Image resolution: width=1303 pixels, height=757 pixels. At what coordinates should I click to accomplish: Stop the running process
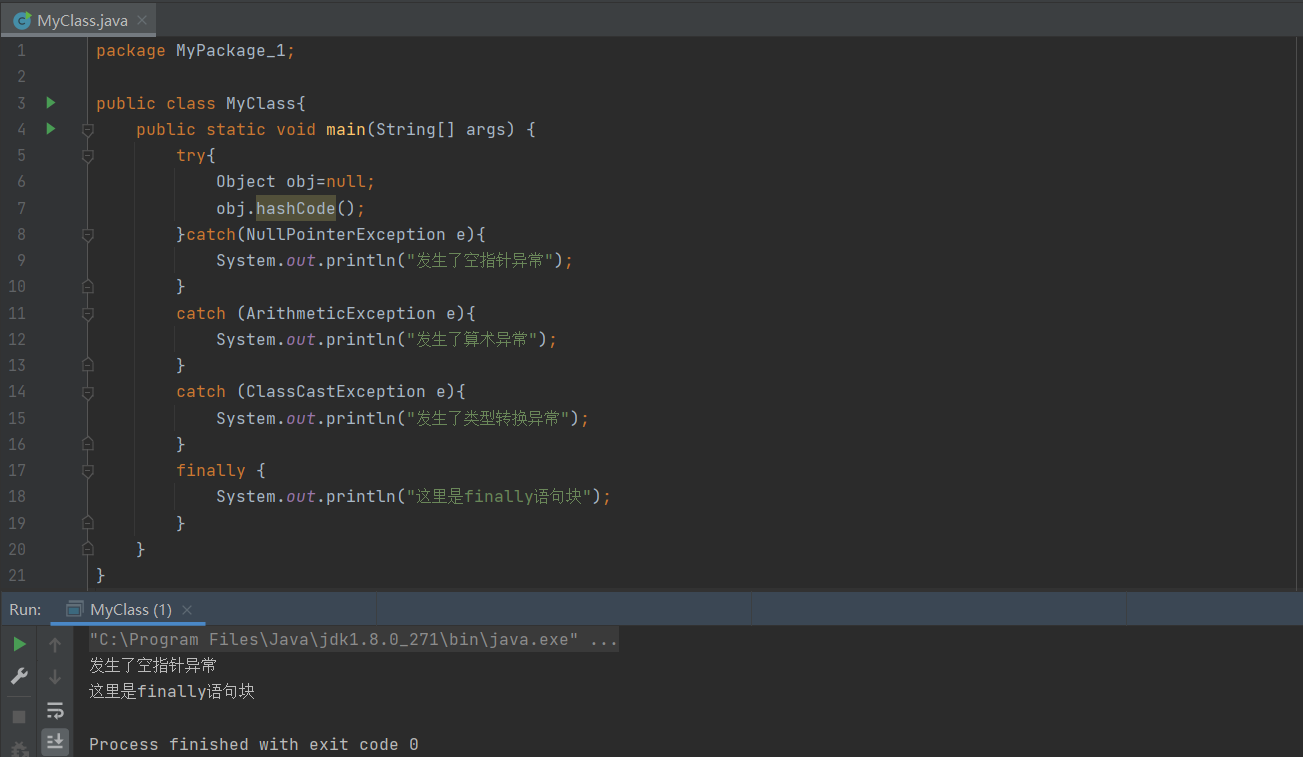coord(19,717)
